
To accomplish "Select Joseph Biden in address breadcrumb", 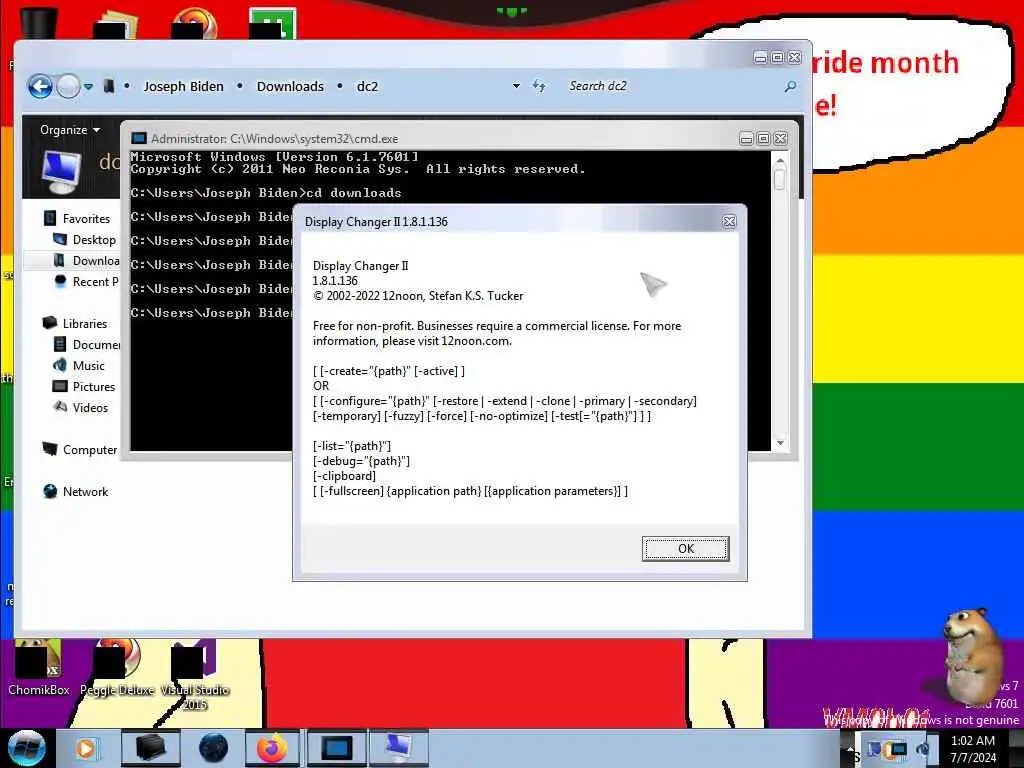I will (x=183, y=86).
